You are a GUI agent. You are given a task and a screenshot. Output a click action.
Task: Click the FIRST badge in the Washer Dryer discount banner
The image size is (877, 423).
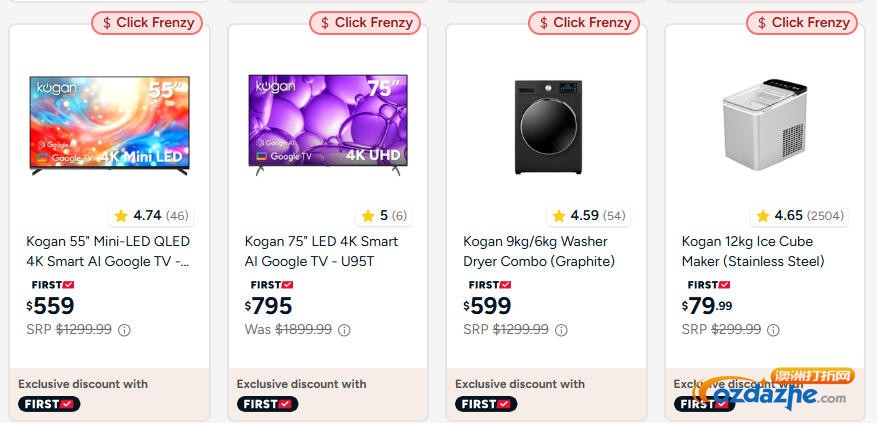[486, 404]
